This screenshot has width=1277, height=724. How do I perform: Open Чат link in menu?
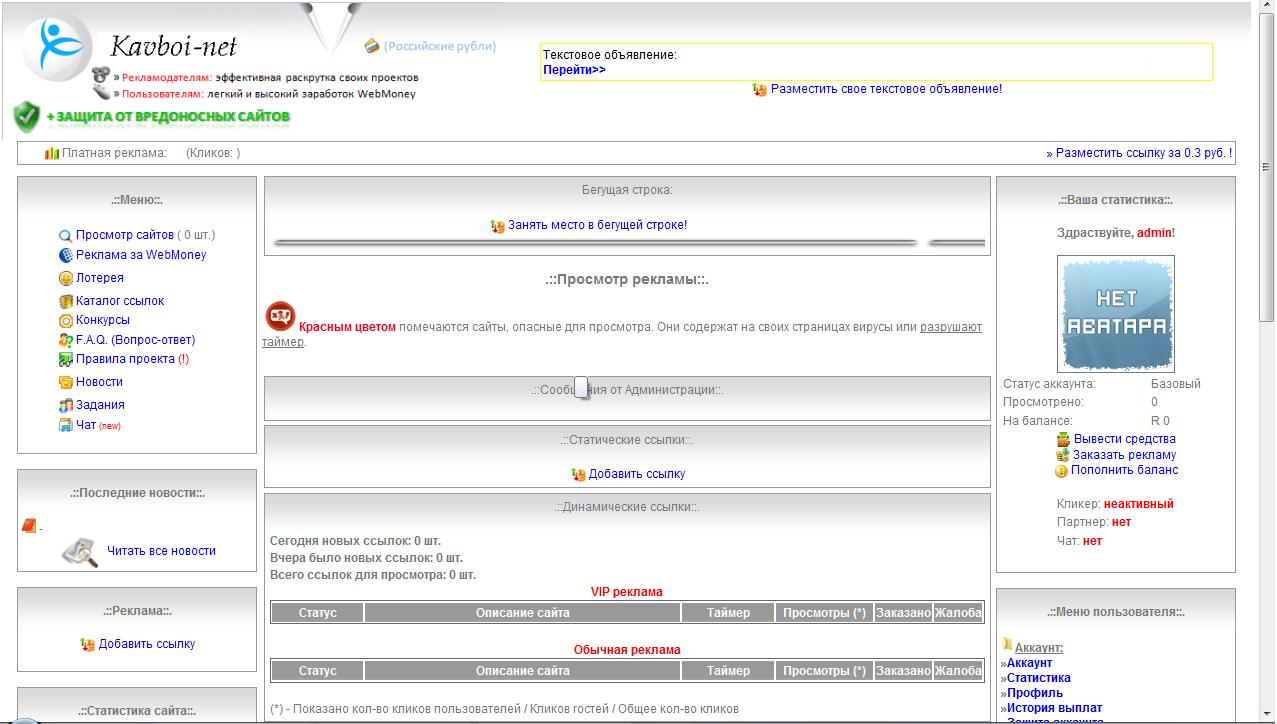pos(86,425)
